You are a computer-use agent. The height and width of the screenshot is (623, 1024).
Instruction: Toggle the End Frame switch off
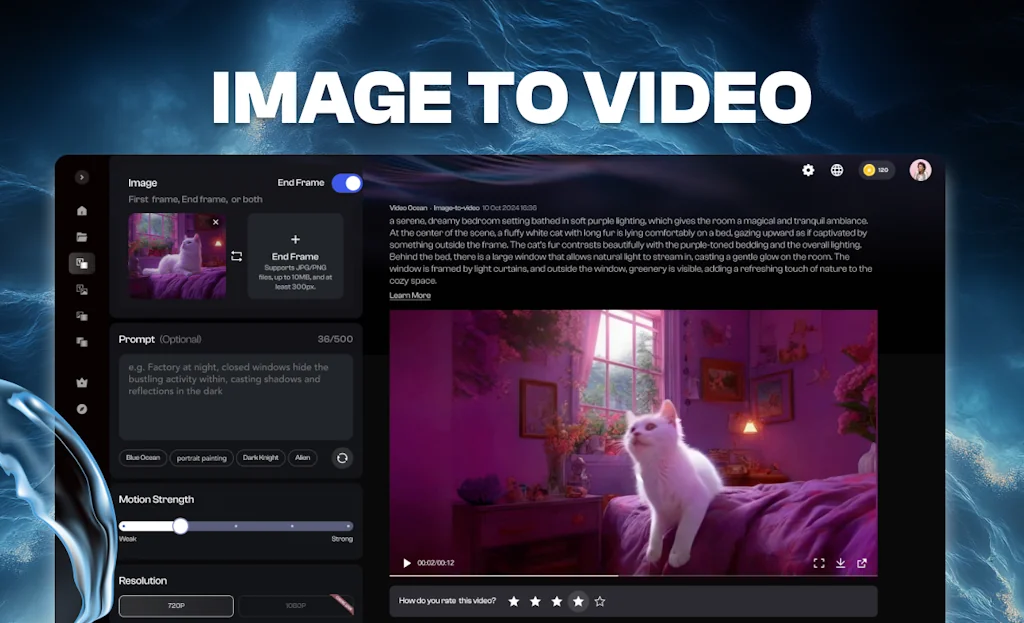[347, 183]
